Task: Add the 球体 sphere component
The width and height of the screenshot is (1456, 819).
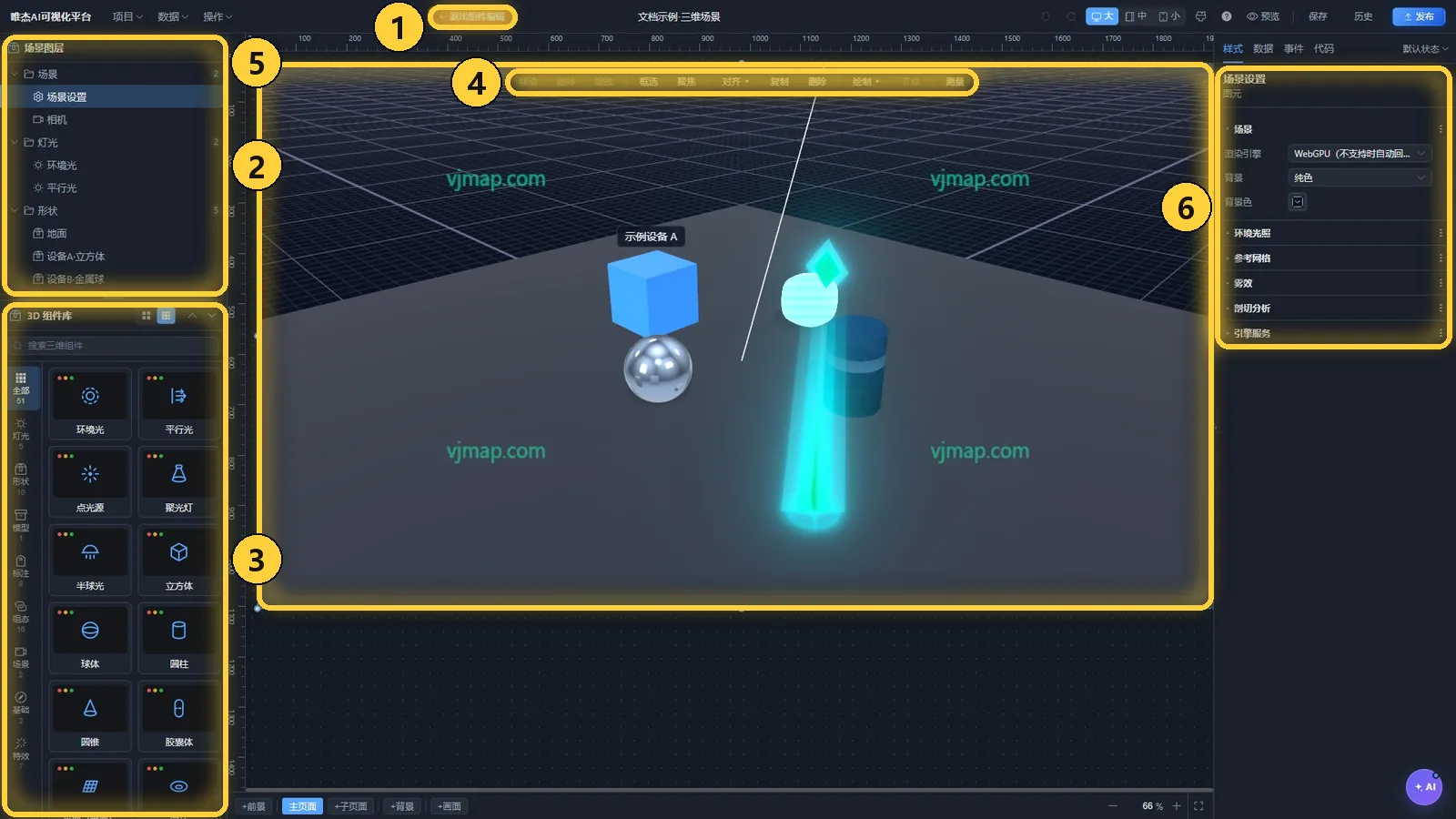Action: click(90, 639)
